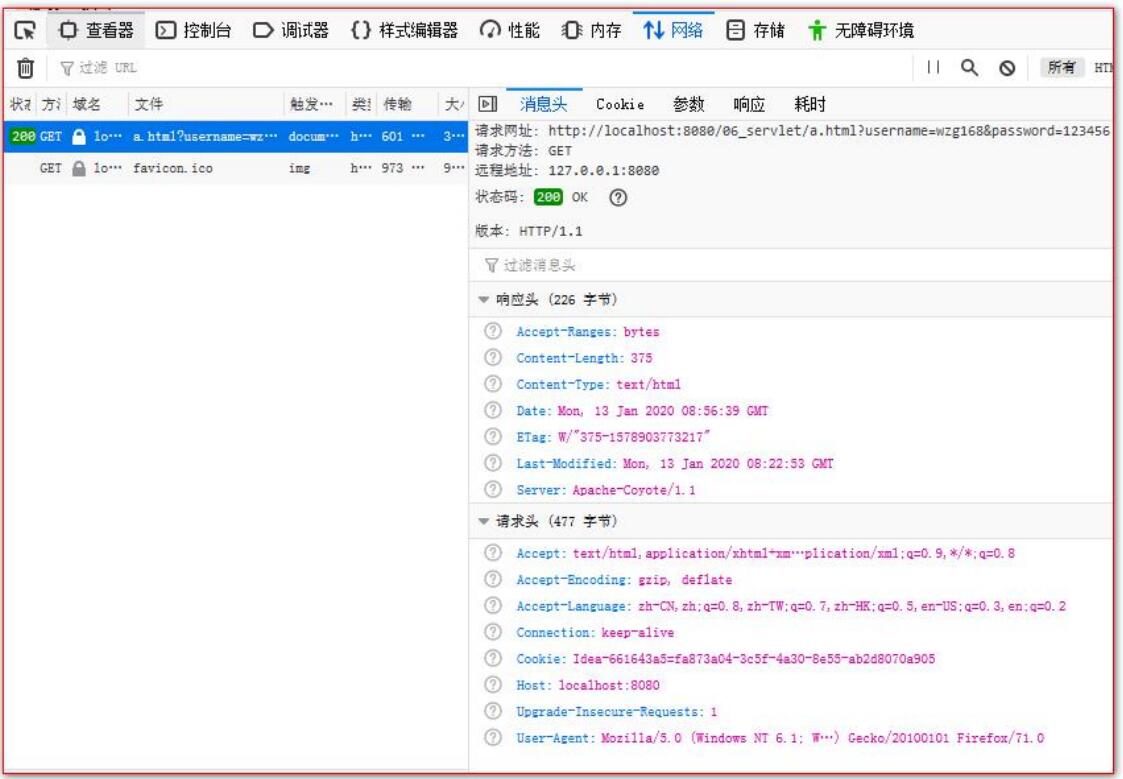Open the 无障碍环境 panel
This screenshot has width=1123, height=779.
click(860, 30)
